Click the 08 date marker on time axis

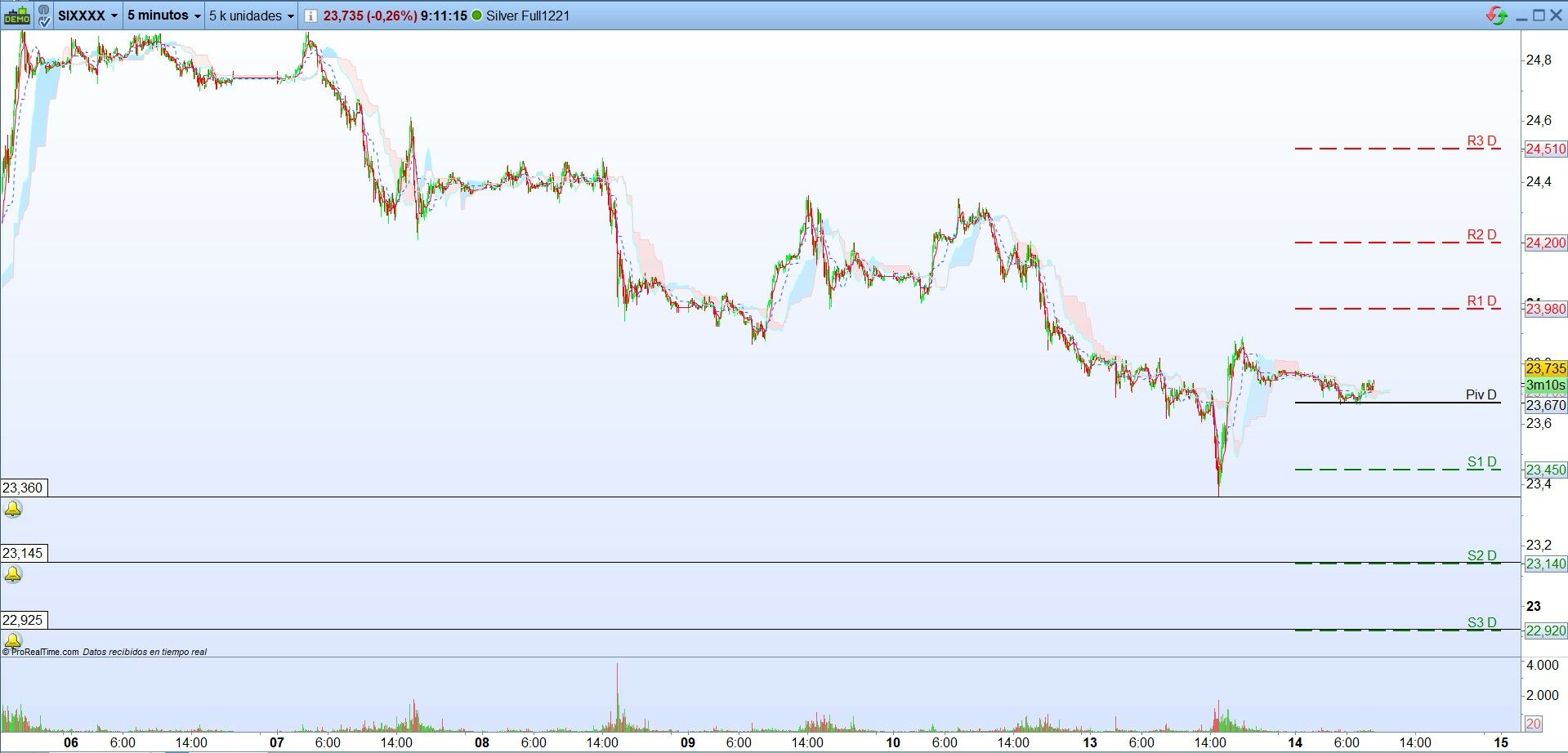coord(482,742)
